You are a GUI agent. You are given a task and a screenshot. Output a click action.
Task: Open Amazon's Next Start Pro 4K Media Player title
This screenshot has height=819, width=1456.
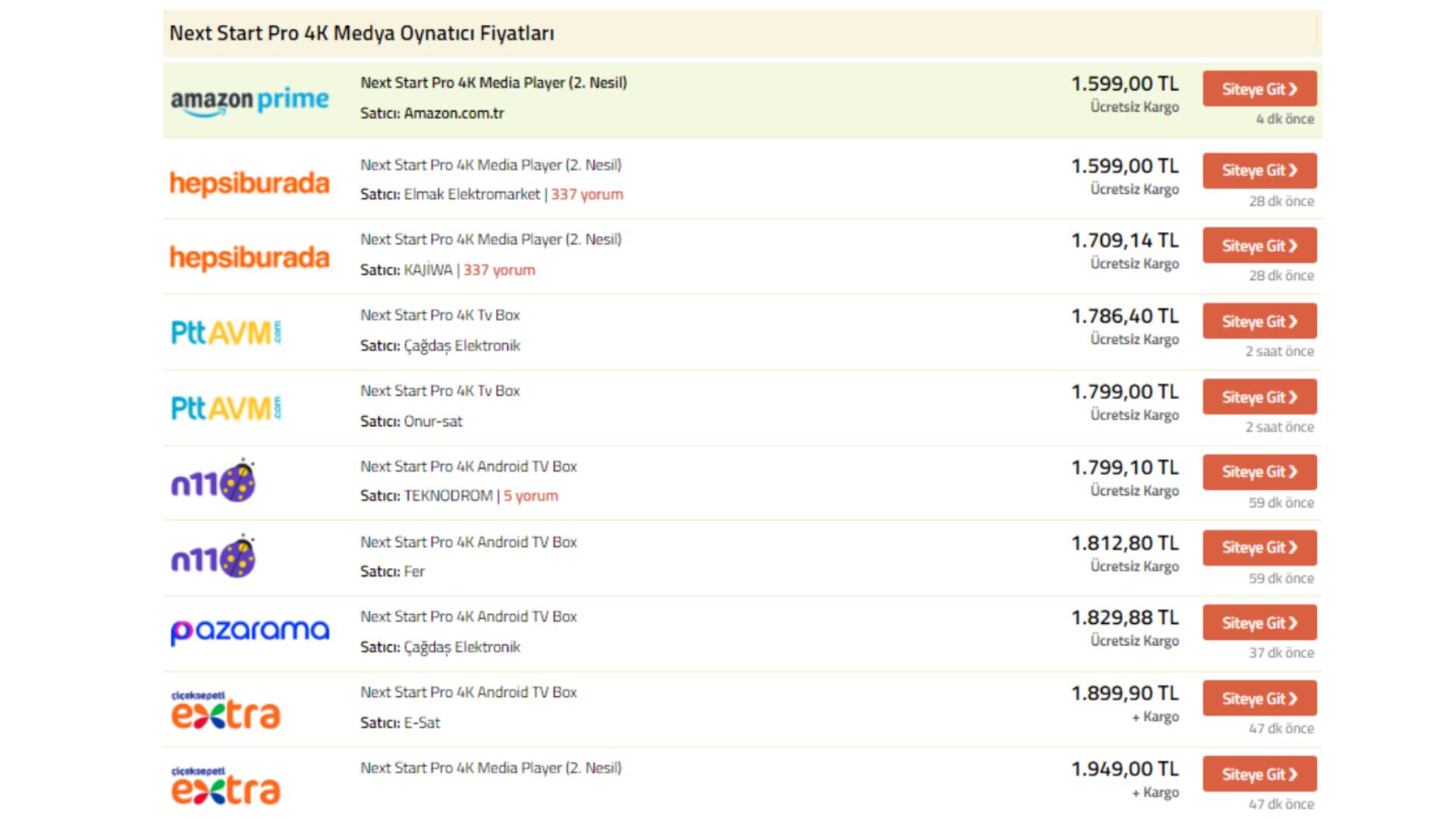coord(494,83)
